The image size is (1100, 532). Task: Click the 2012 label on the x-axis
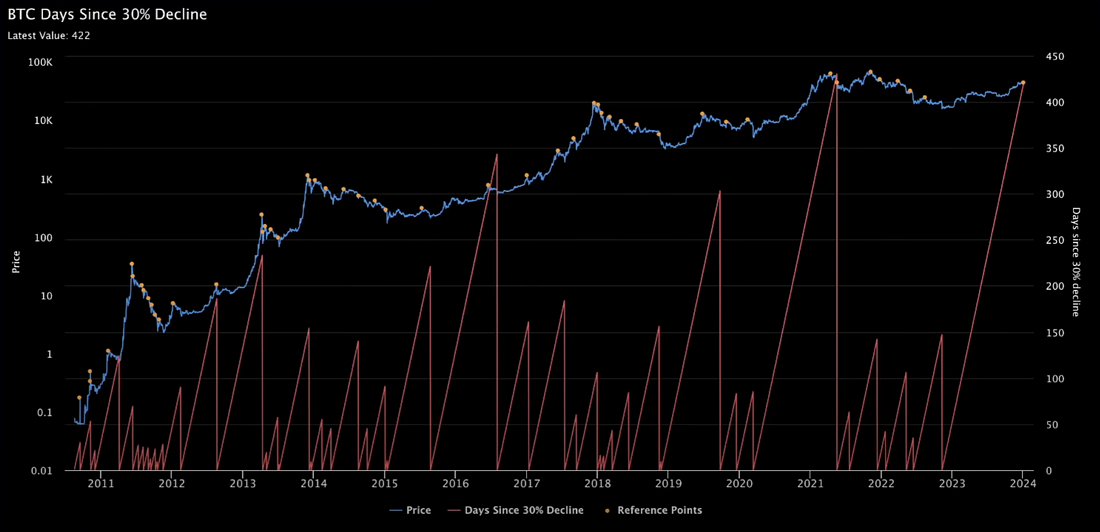tap(172, 483)
